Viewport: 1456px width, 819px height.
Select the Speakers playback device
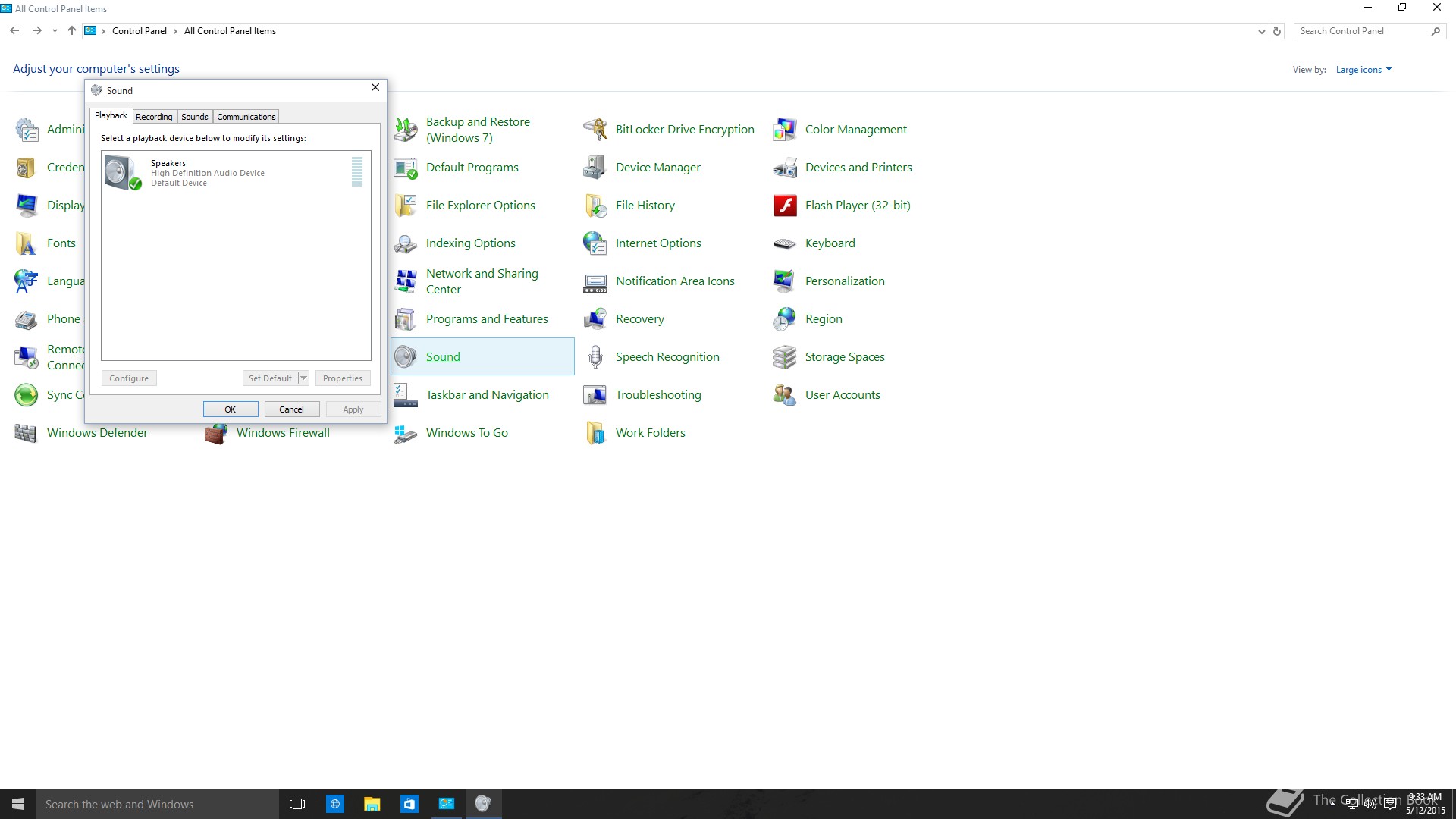pyautogui.click(x=236, y=172)
